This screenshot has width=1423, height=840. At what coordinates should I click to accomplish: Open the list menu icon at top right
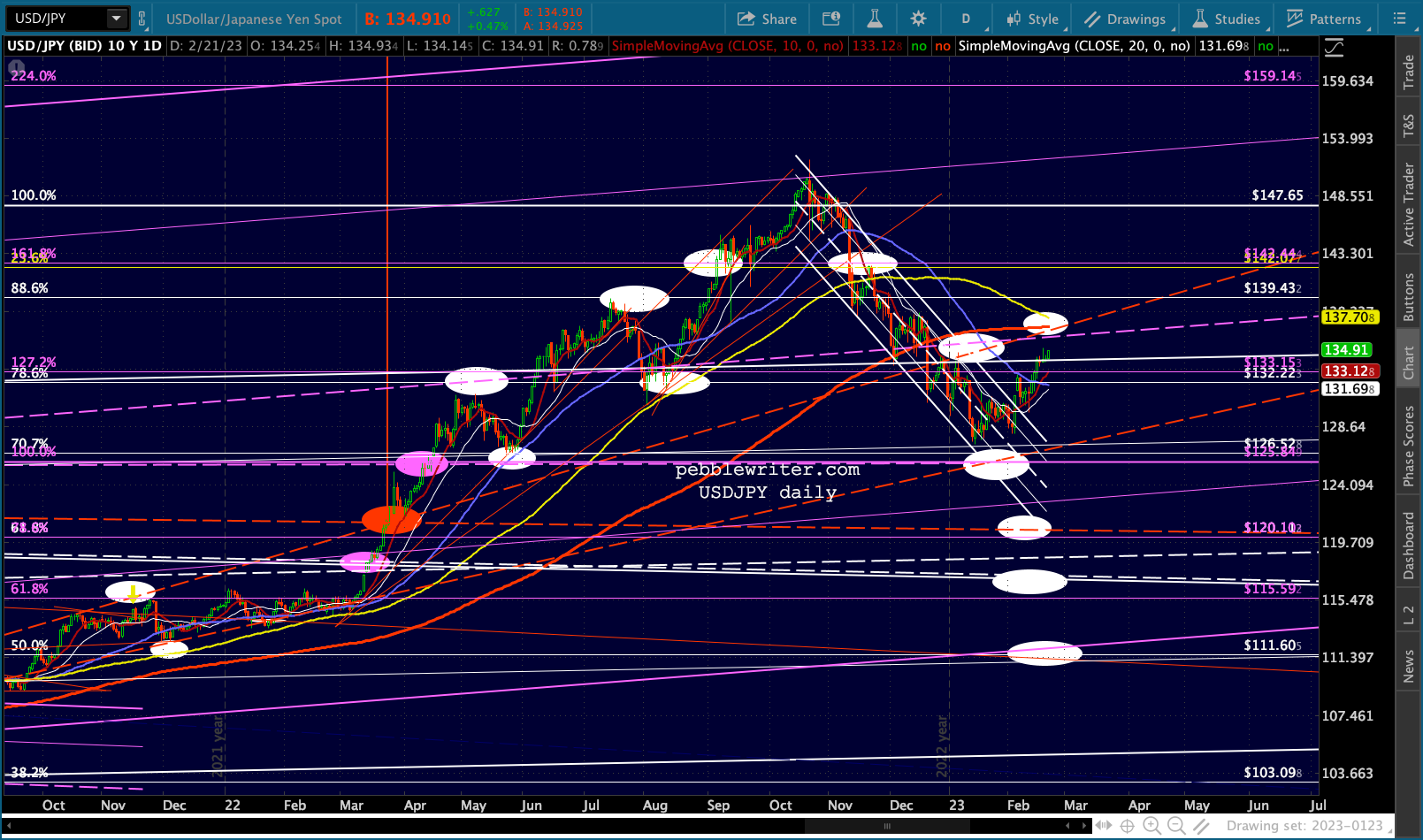[x=1399, y=19]
